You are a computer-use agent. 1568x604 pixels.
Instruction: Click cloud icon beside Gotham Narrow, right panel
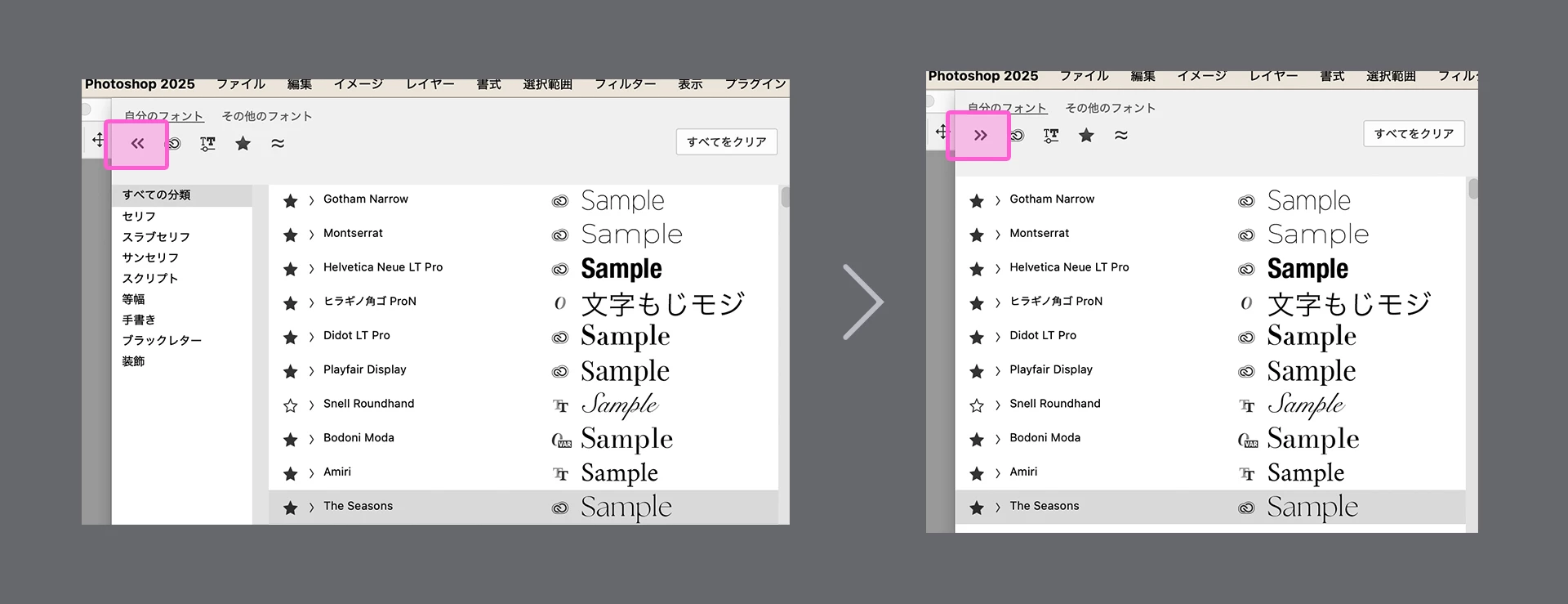pyautogui.click(x=1246, y=201)
